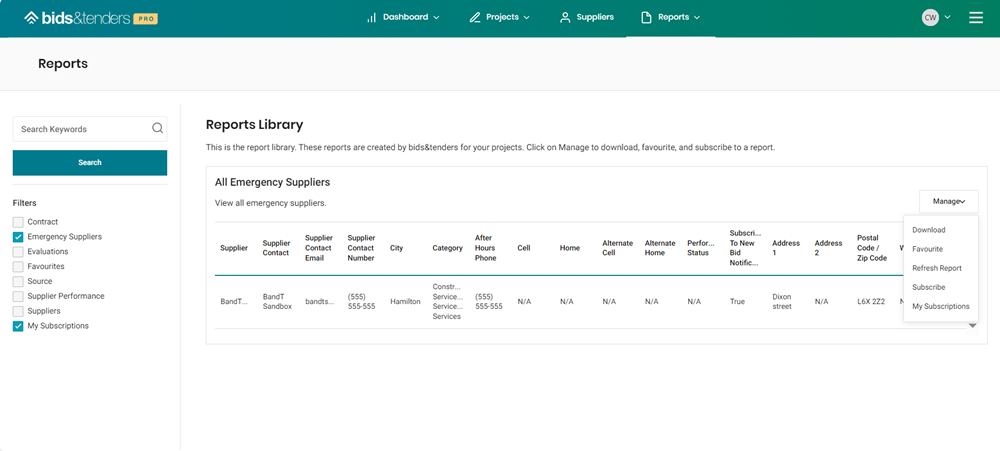The height and width of the screenshot is (451, 1000).
Task: Enable the Contract filter checkbox
Action: click(18, 222)
